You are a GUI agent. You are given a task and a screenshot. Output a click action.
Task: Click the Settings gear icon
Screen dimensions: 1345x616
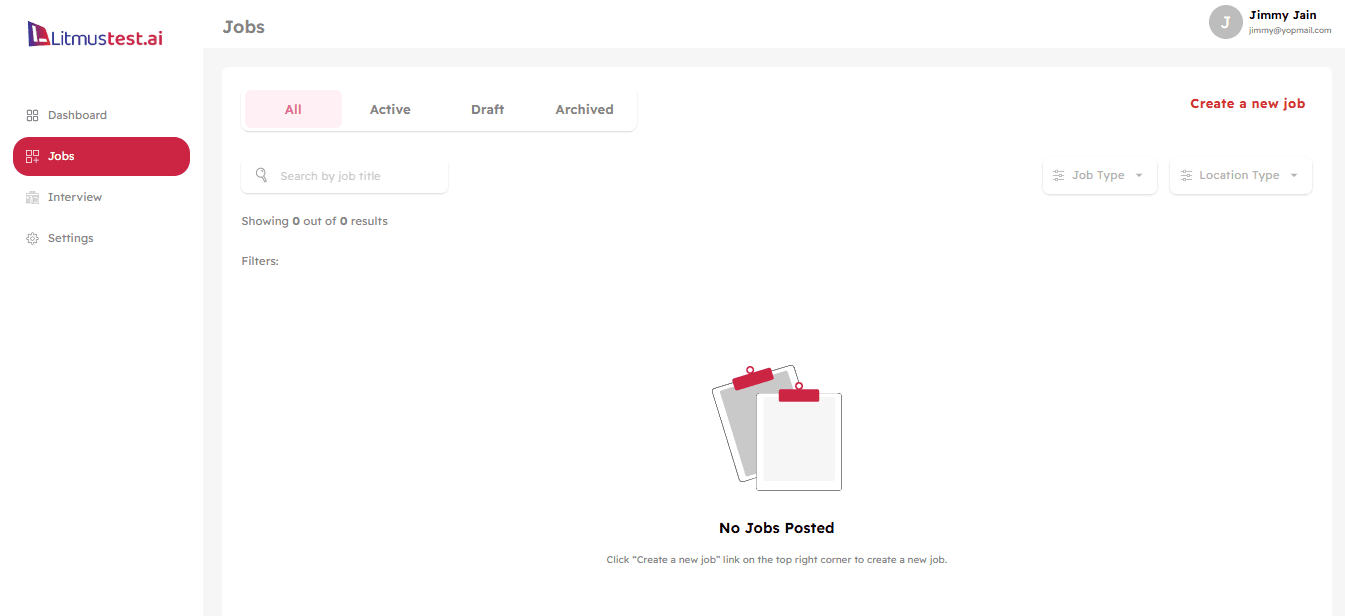[32, 238]
